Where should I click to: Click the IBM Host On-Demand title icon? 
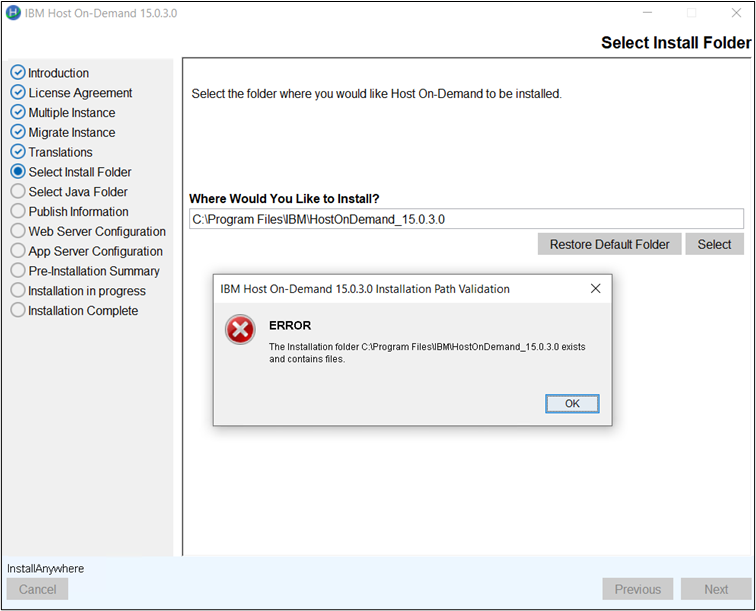[12, 13]
